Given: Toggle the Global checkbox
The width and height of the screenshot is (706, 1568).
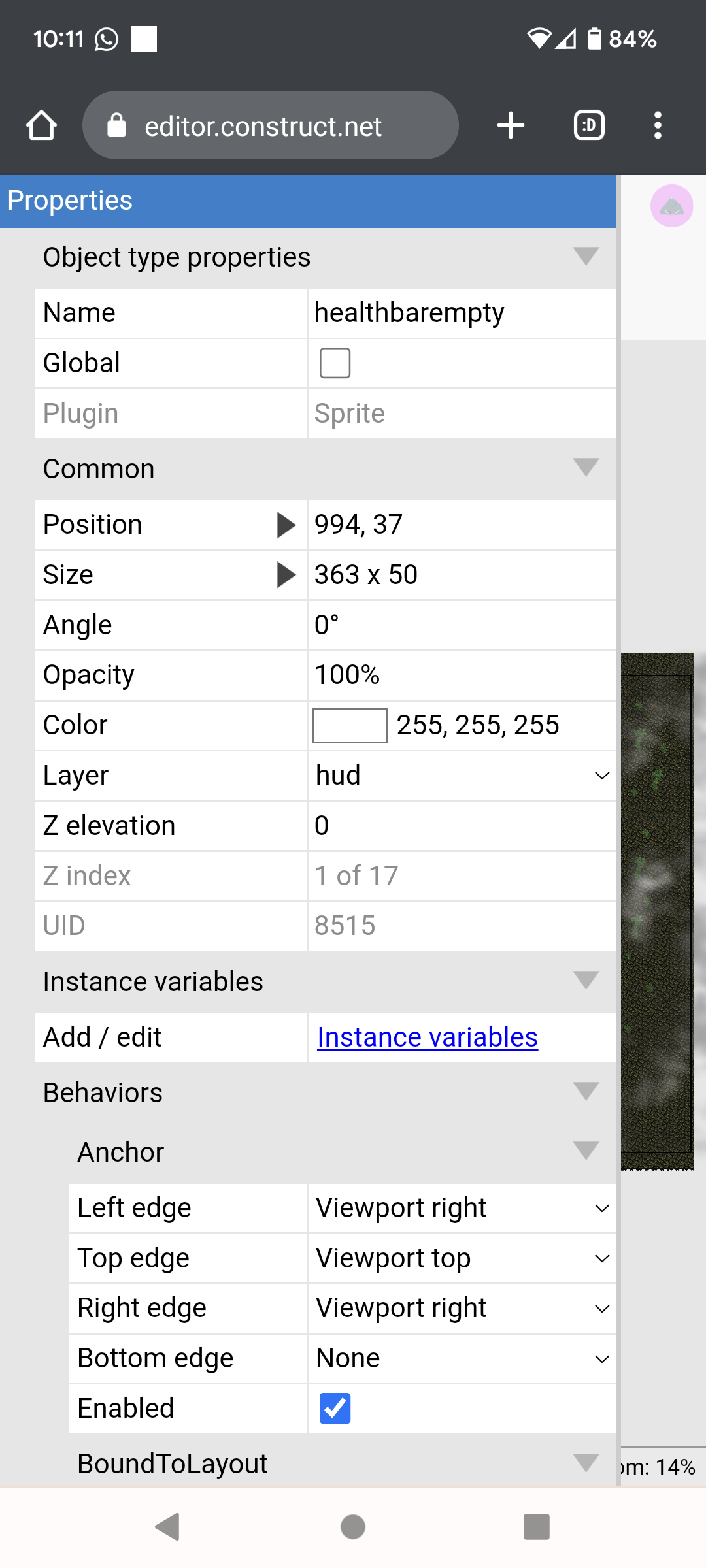Looking at the screenshot, I should (x=335, y=363).
